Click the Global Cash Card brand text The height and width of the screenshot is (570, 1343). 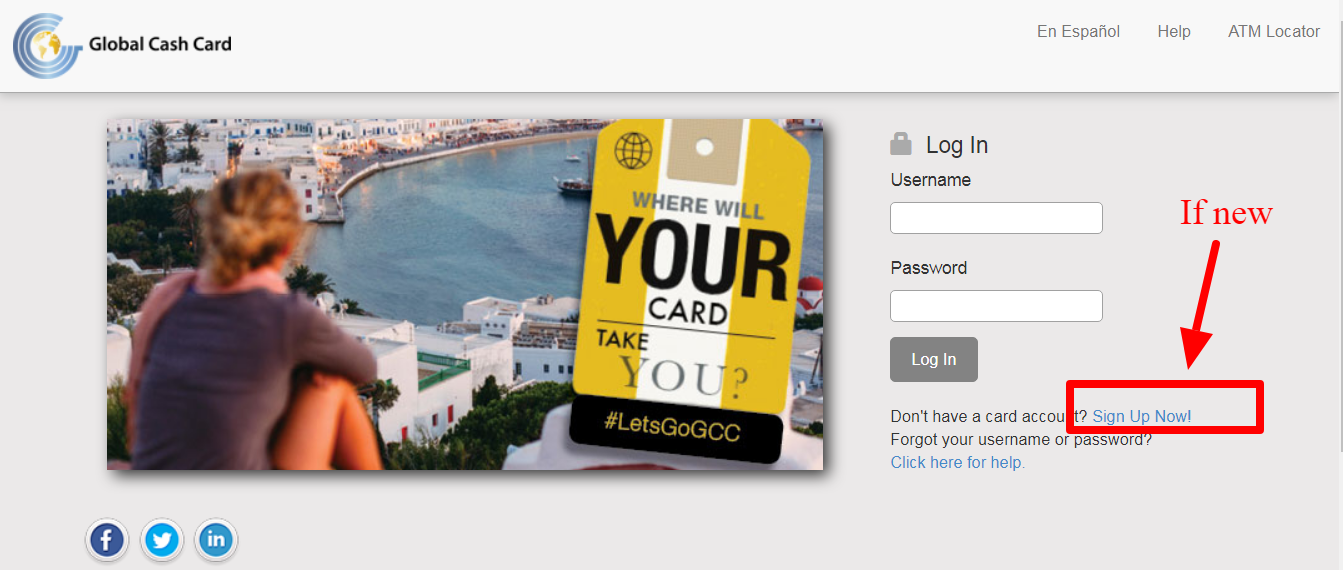click(160, 44)
